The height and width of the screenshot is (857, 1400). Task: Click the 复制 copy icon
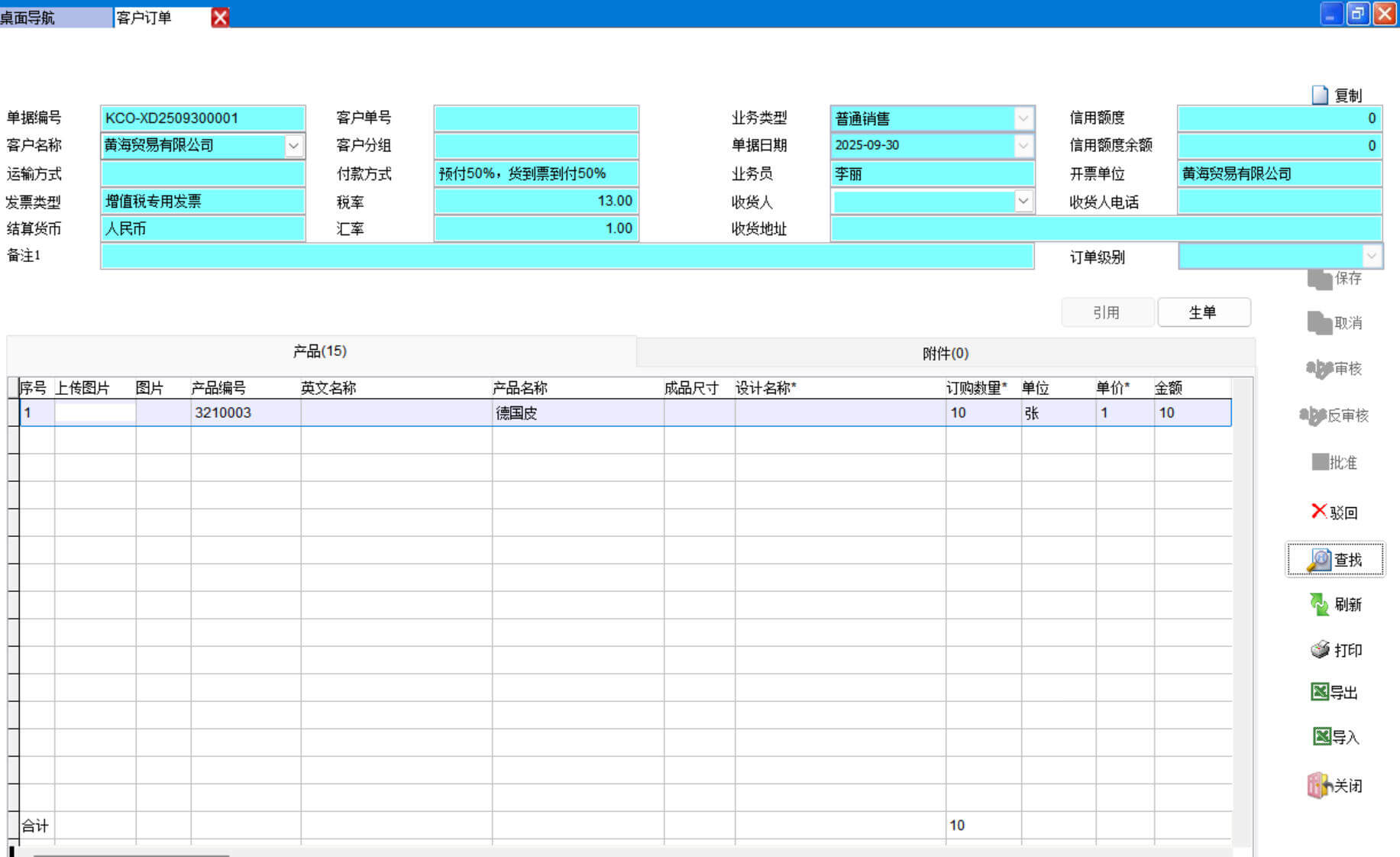[x=1320, y=95]
